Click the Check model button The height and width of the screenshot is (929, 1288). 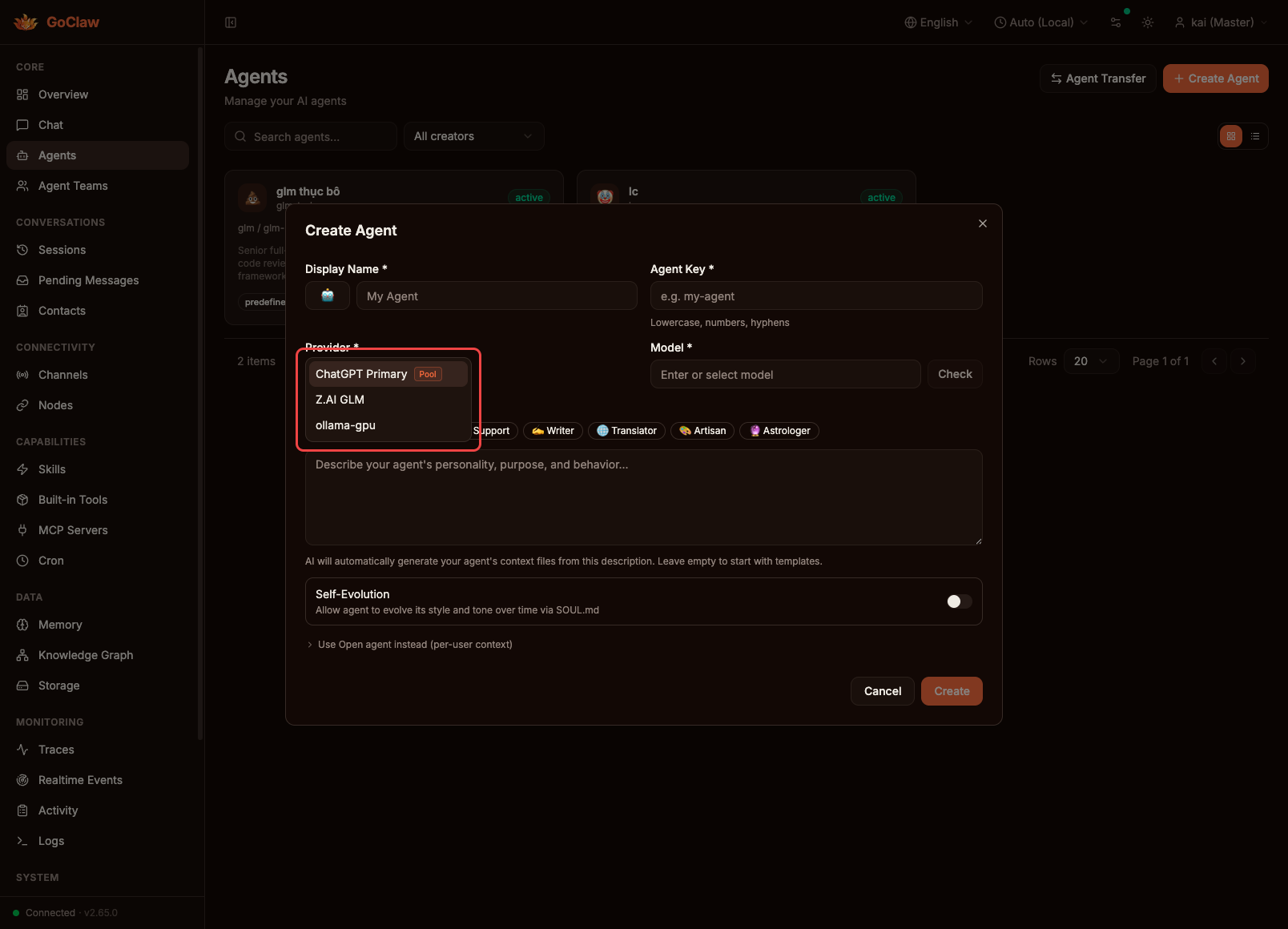coord(955,374)
